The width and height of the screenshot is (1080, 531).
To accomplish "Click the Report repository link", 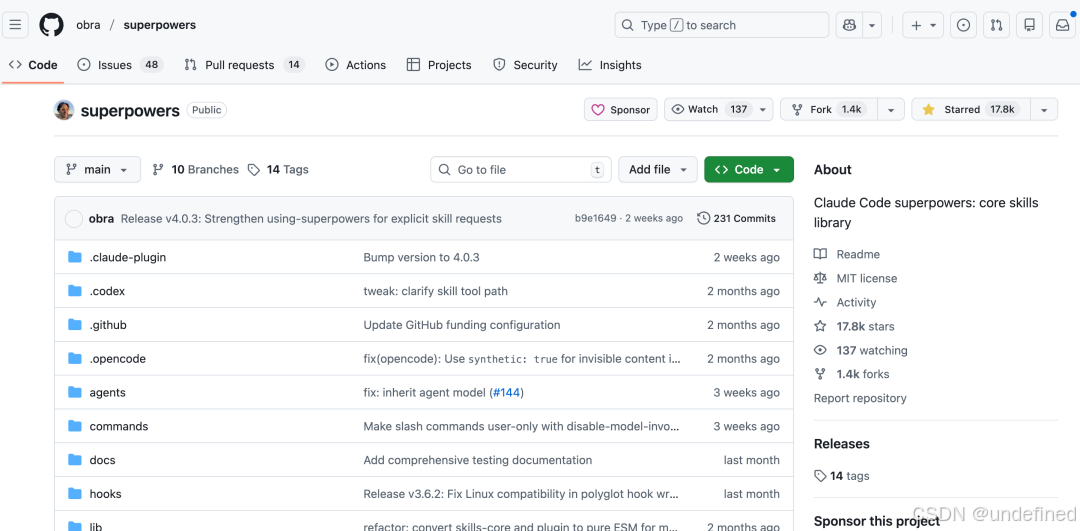I will click(860, 398).
